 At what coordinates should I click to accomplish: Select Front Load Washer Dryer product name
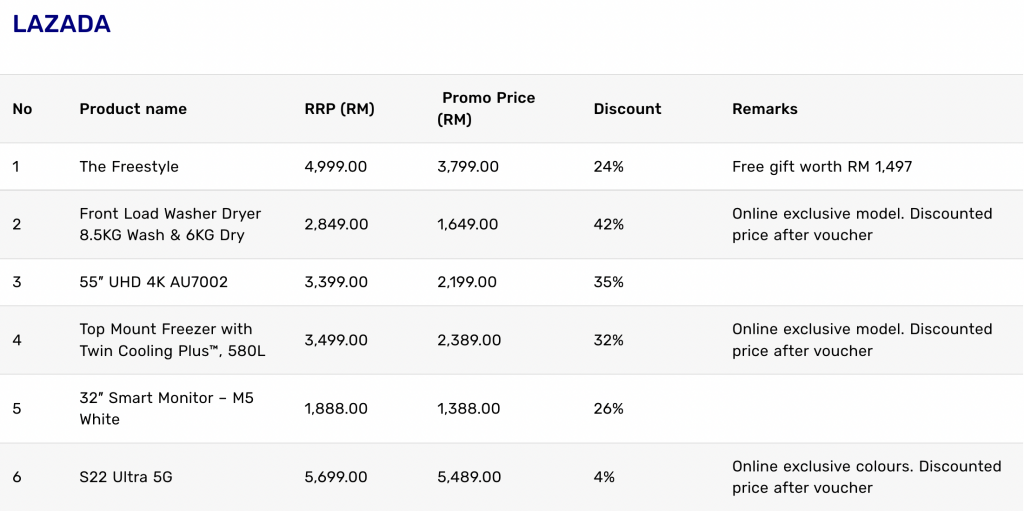[170, 224]
